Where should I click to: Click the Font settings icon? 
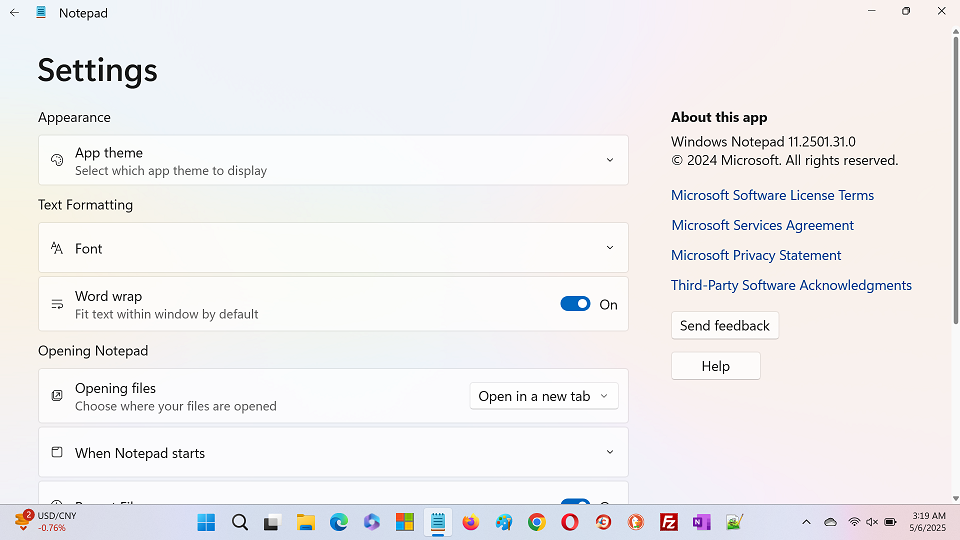pyautogui.click(x=57, y=248)
